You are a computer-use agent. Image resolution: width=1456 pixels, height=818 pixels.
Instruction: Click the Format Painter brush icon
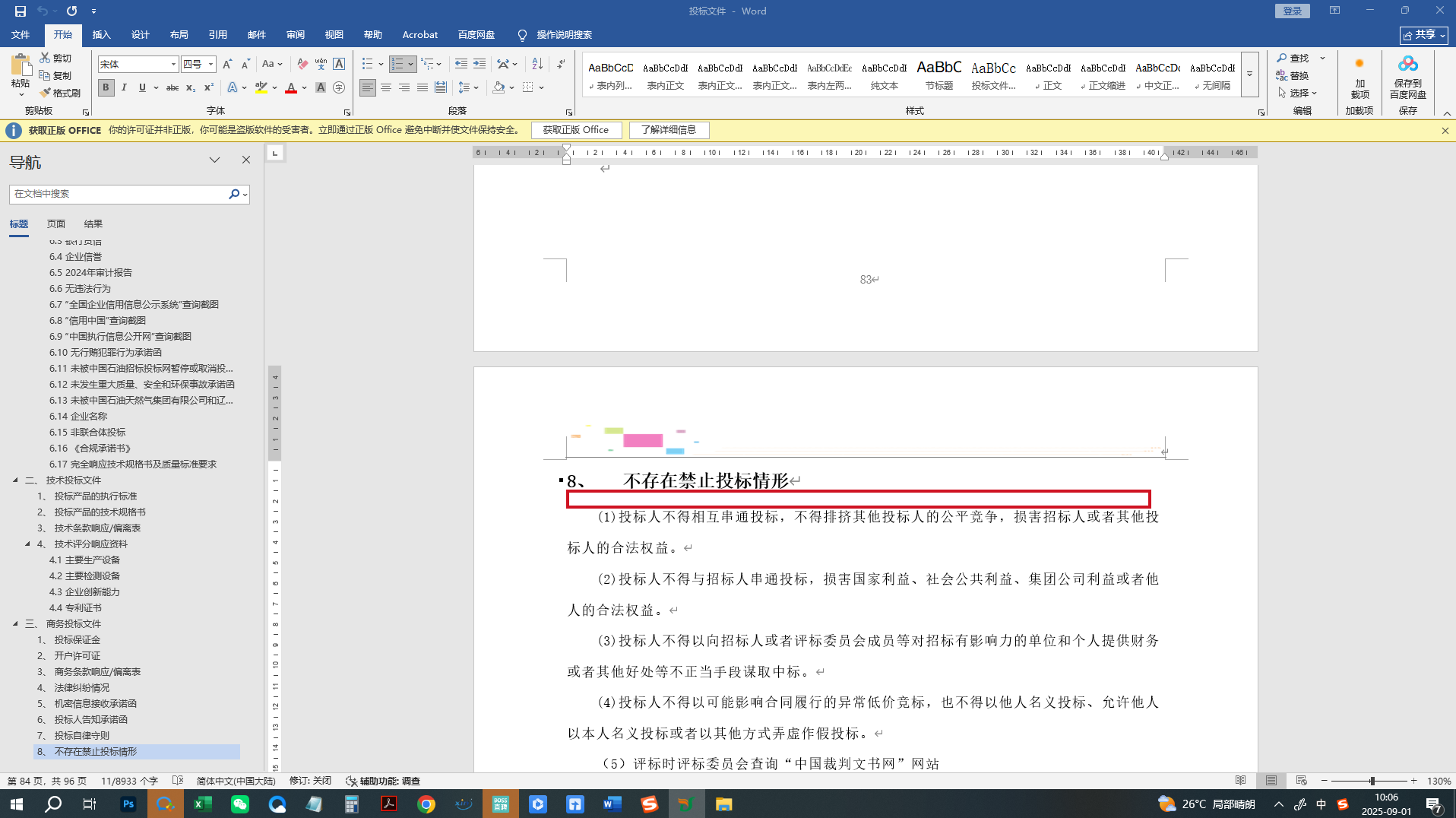pos(46,93)
